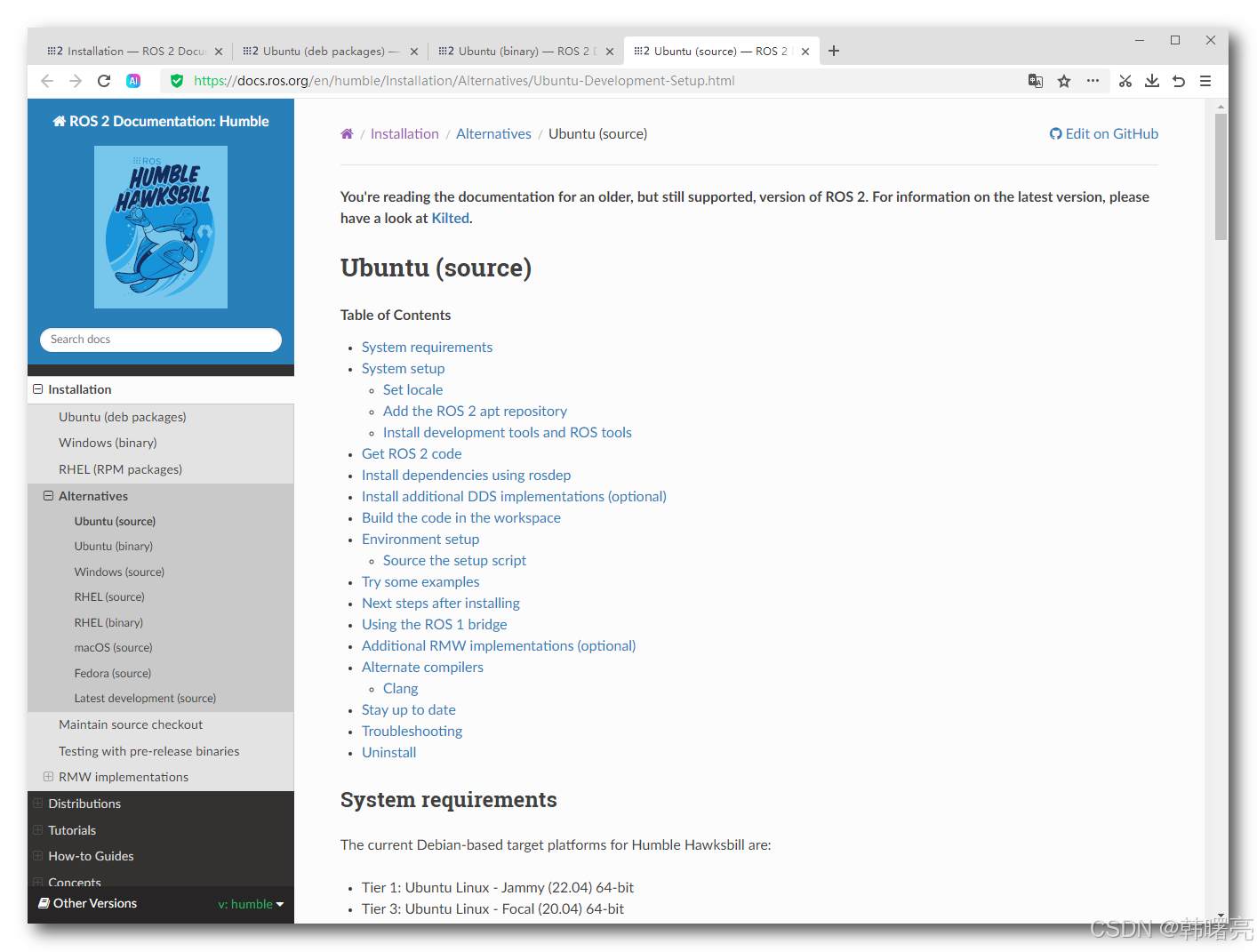
Task: Expand the Distributions sidebar section
Action: coord(38,804)
